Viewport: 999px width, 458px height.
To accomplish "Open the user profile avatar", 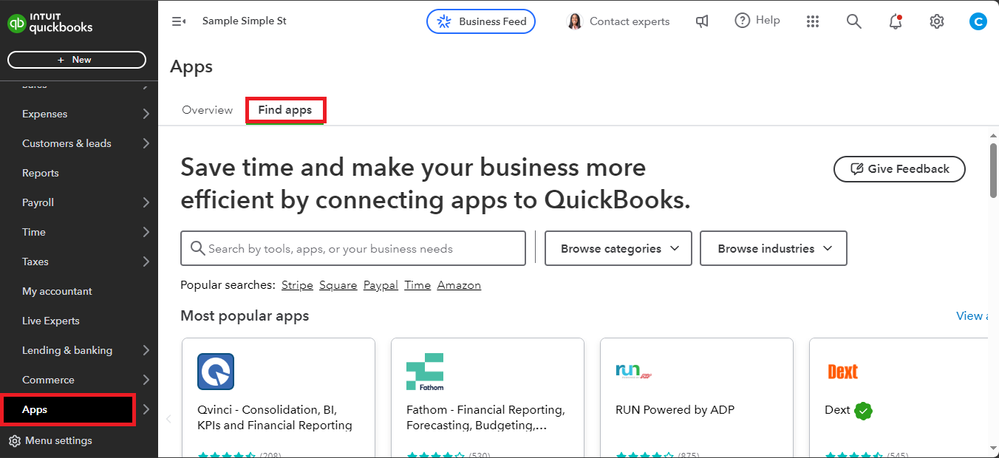I will point(977,21).
